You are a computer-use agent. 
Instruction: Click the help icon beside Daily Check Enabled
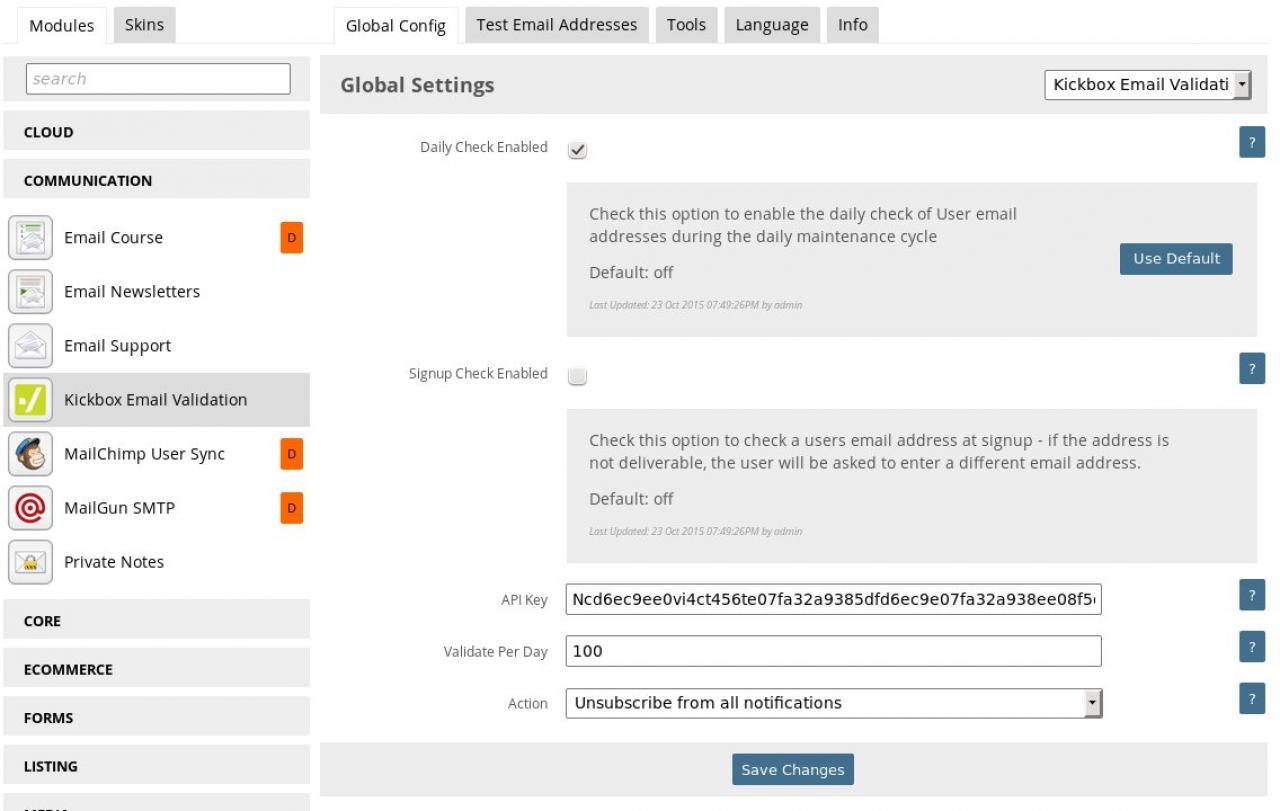coord(1251,142)
